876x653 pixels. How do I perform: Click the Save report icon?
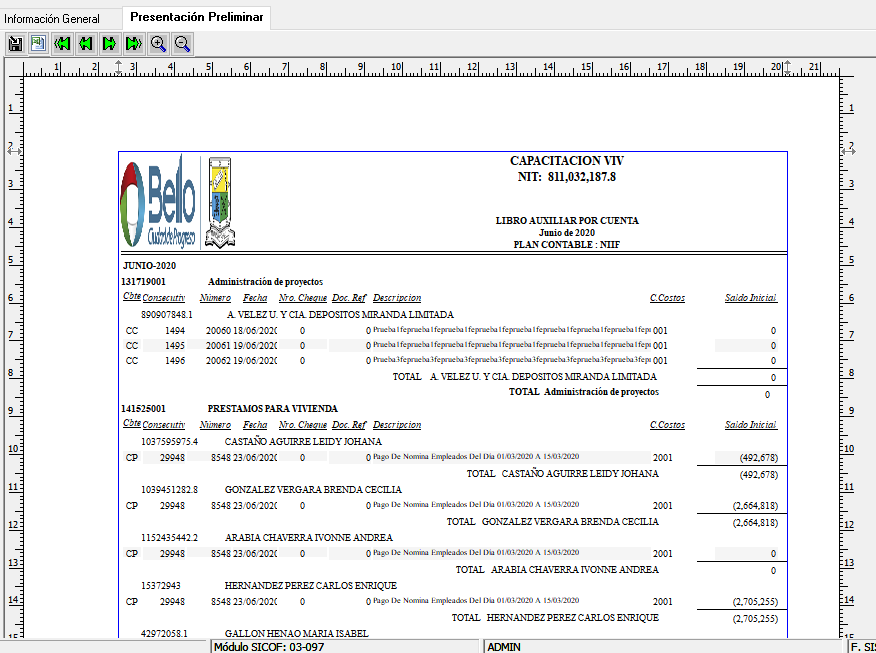(x=15, y=43)
